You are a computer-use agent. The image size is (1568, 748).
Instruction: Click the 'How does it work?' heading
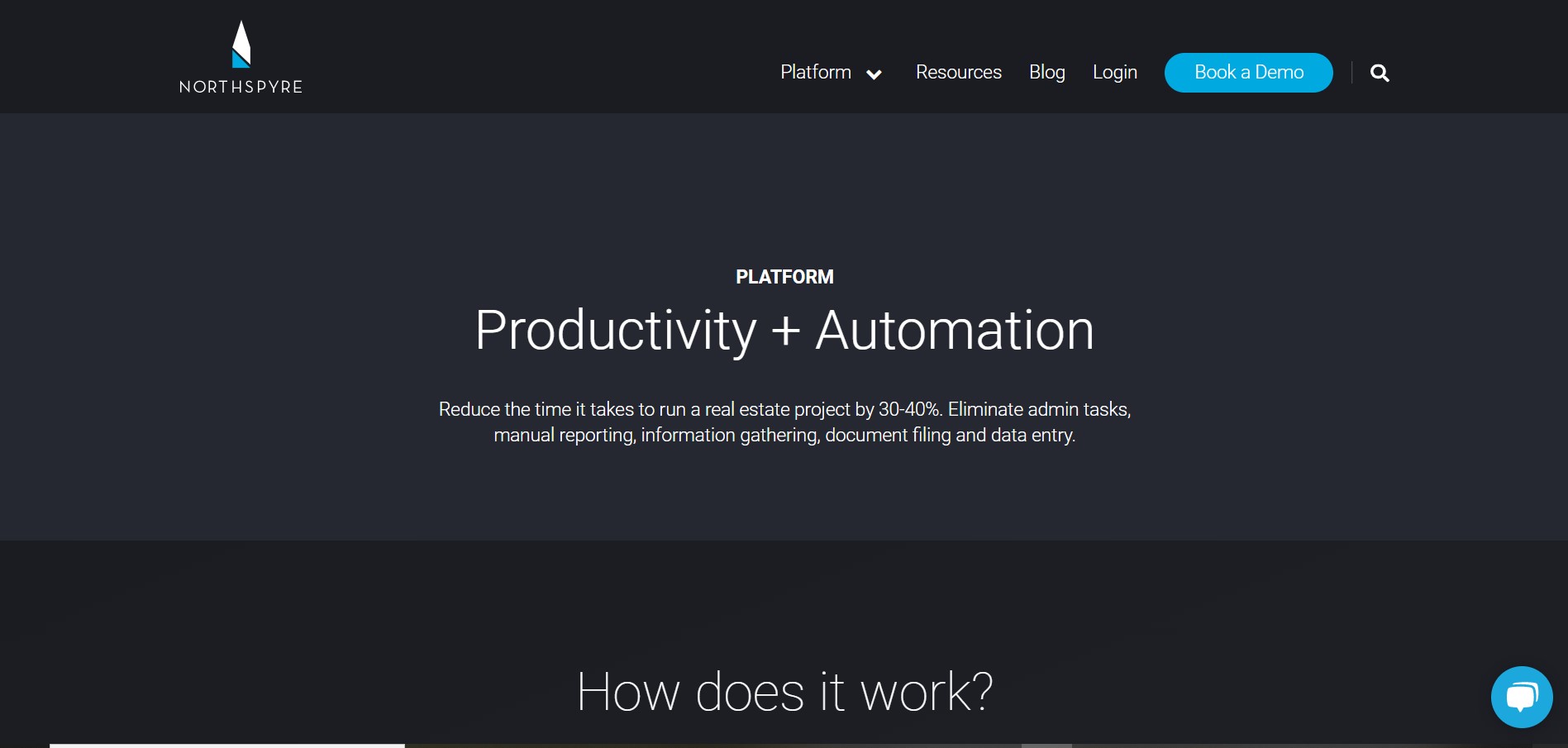pos(784,692)
